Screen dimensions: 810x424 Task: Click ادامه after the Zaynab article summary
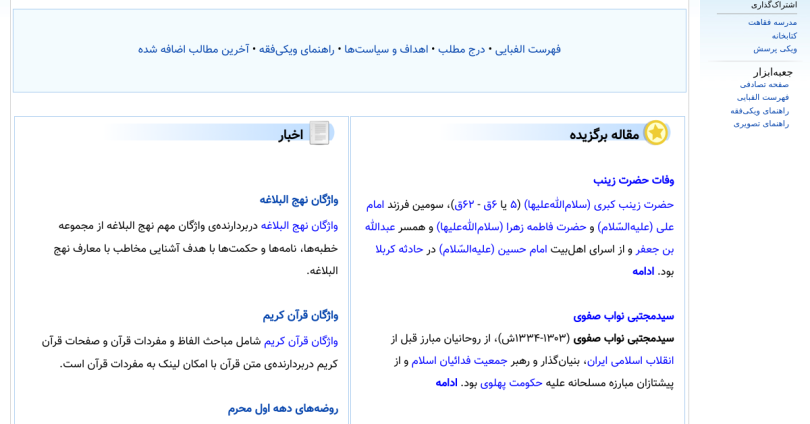click(643, 272)
